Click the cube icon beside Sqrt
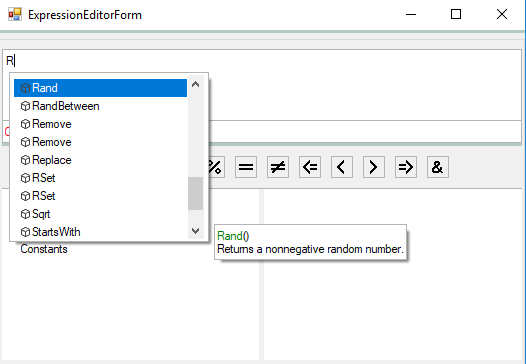This screenshot has height=364, width=526. coord(25,214)
